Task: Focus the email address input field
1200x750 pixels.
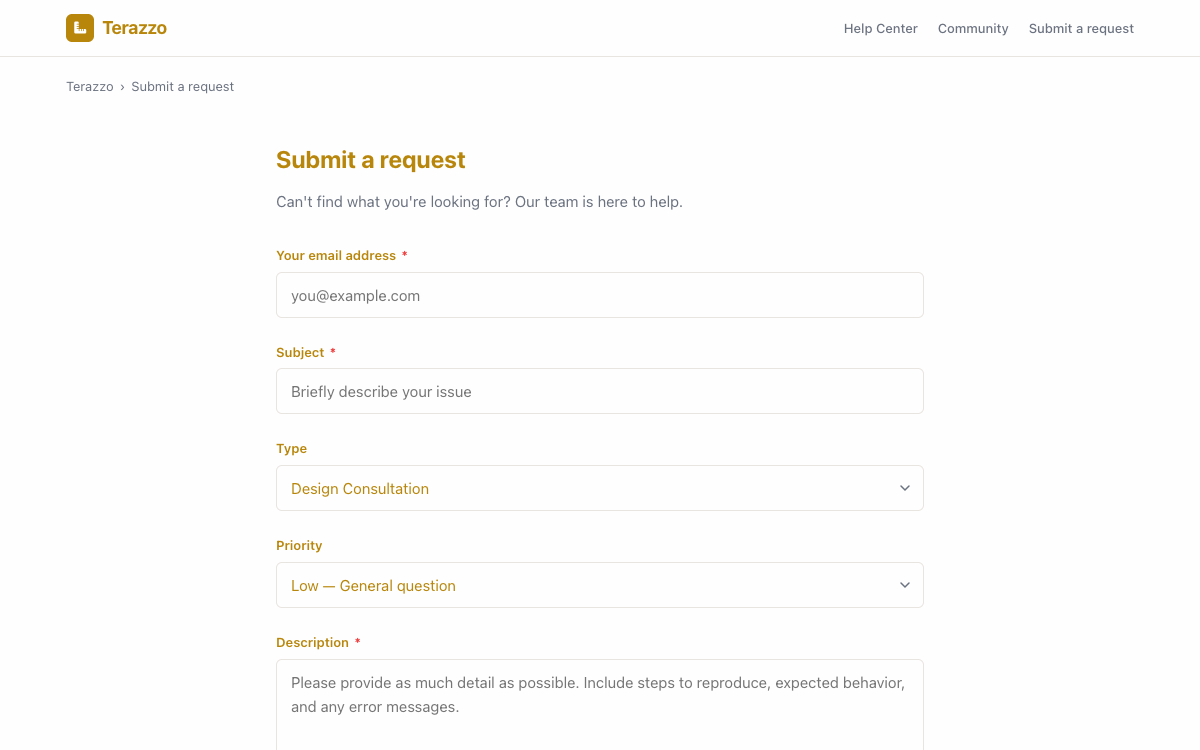Action: pyautogui.click(x=600, y=295)
